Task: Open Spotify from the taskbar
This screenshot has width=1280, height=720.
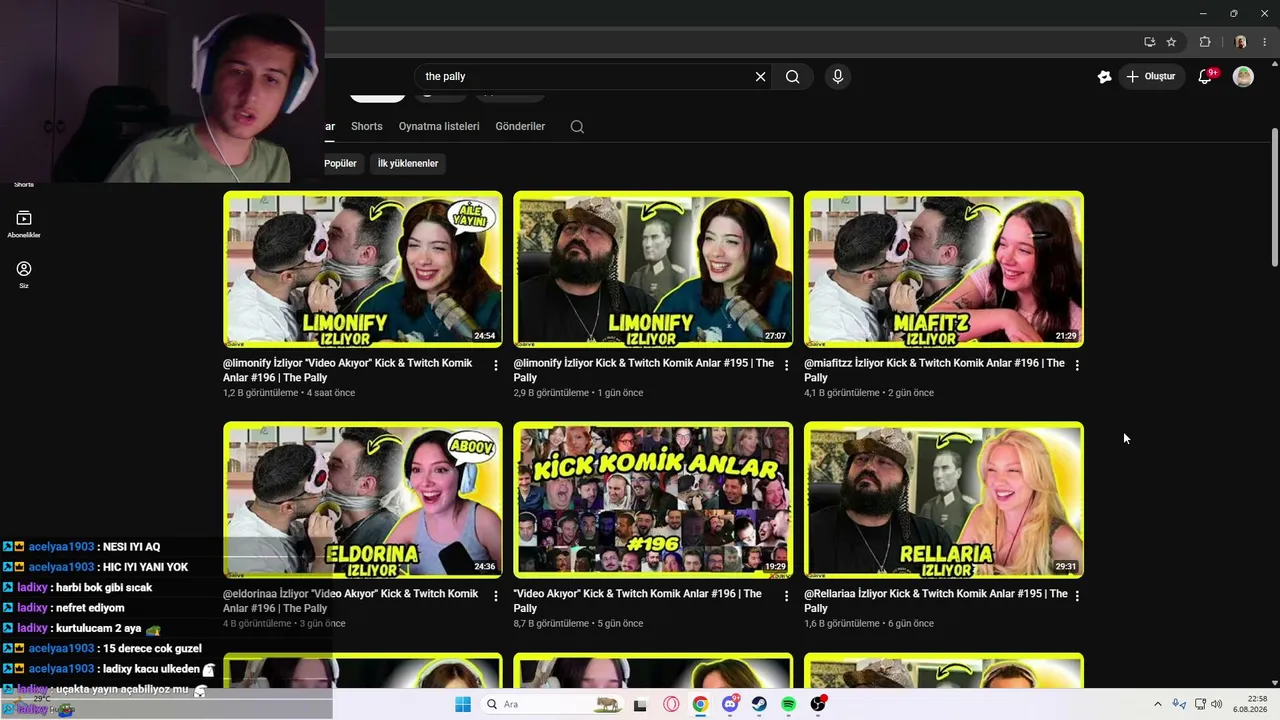Action: [x=788, y=704]
